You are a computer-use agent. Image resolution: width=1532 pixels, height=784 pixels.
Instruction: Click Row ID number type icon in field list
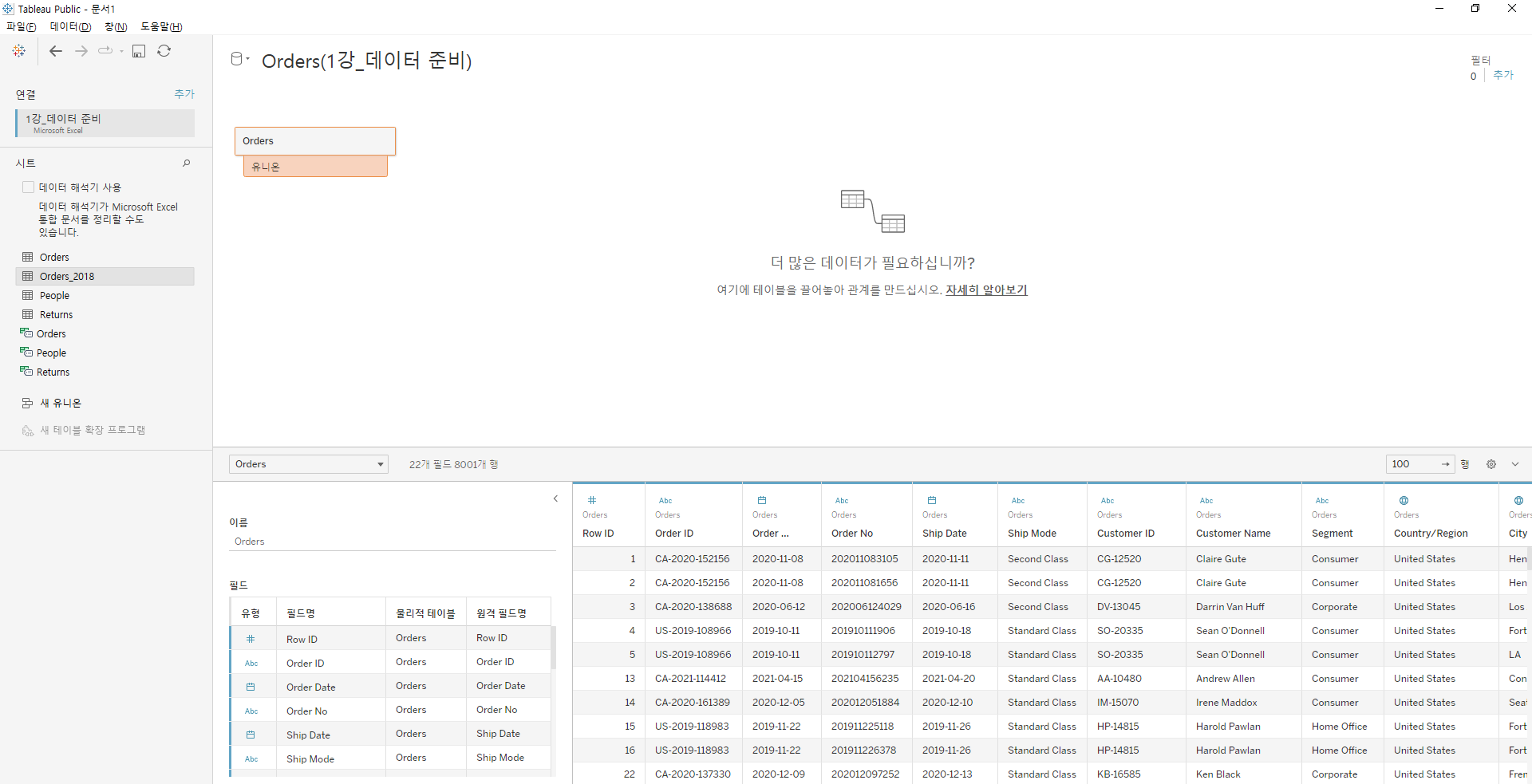click(x=251, y=640)
